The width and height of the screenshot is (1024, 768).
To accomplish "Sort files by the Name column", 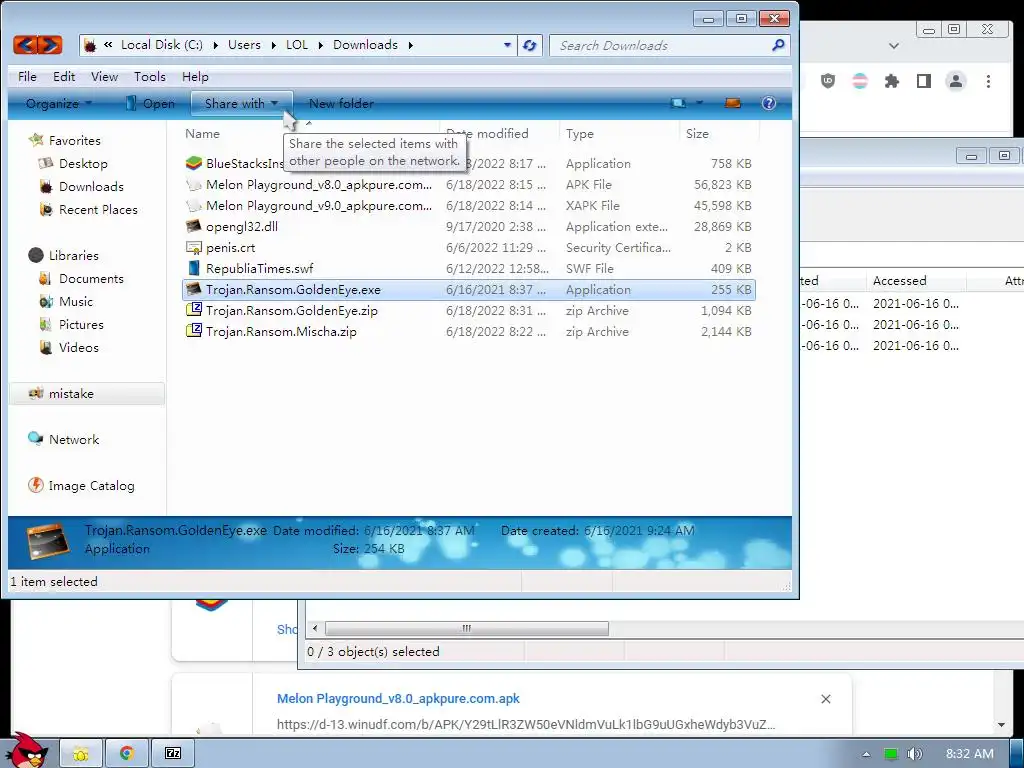I will tap(202, 133).
